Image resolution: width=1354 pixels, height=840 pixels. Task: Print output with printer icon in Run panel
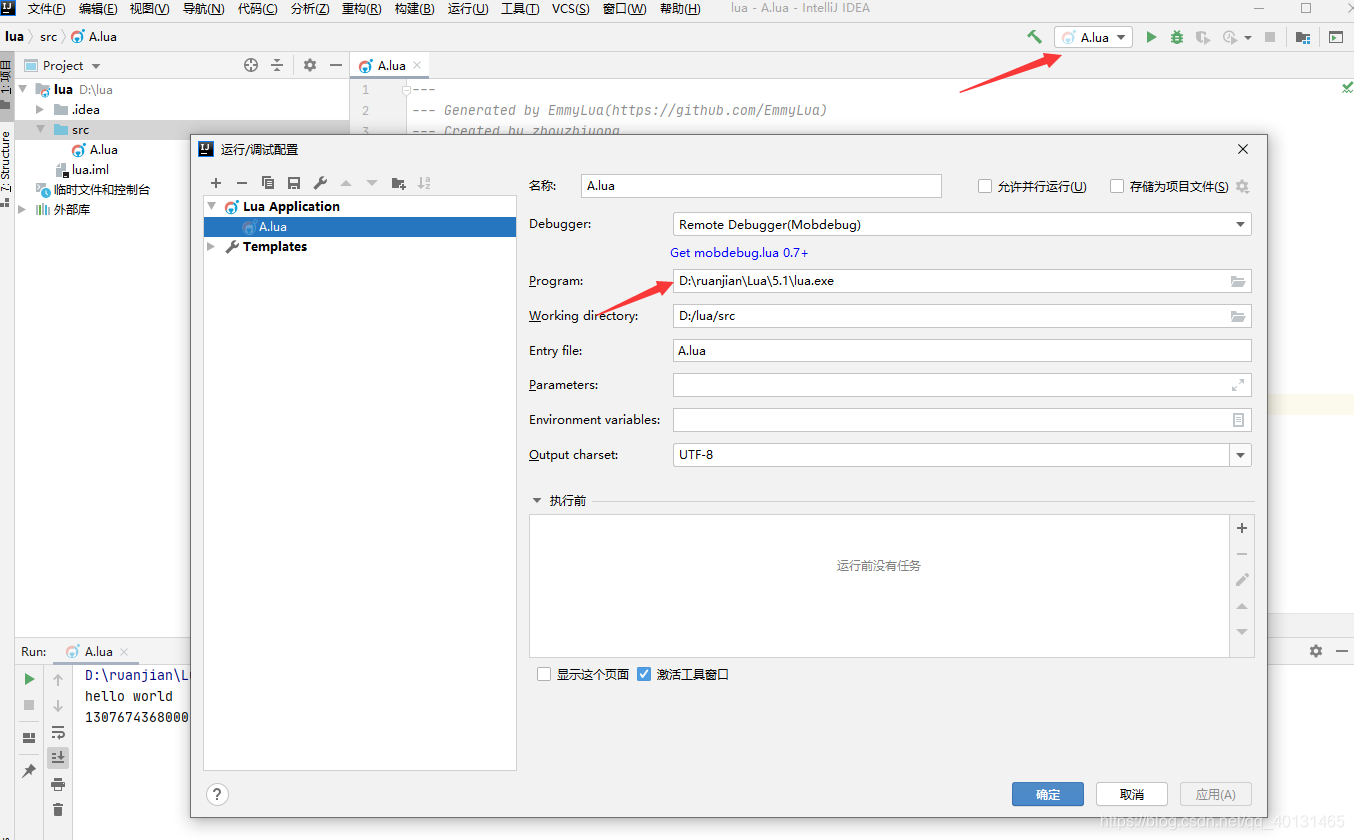tap(58, 784)
